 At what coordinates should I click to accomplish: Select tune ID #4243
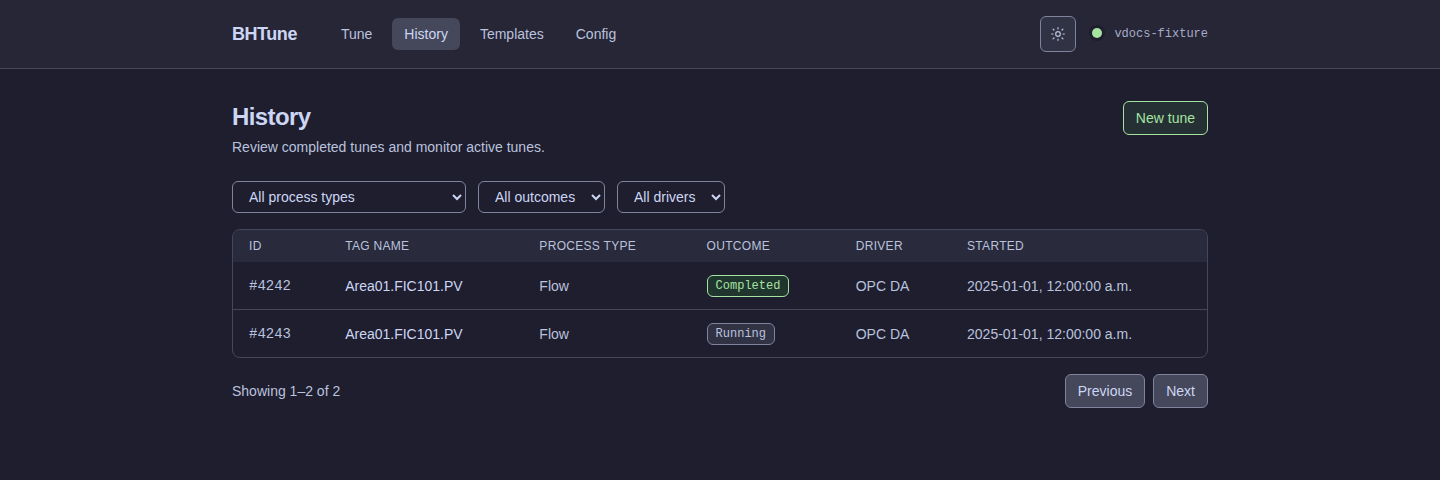point(270,333)
